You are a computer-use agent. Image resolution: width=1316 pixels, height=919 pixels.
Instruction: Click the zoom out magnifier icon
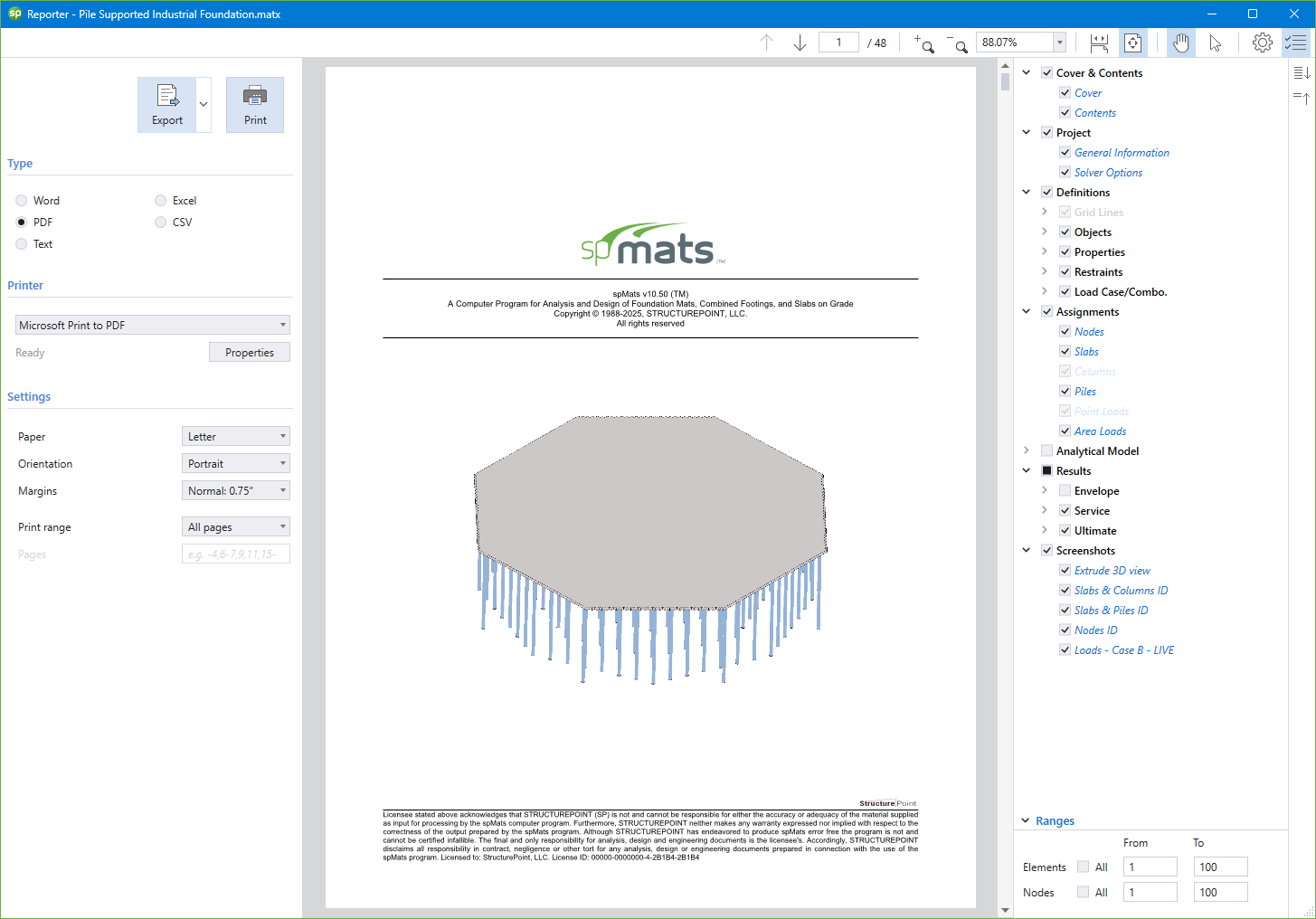[x=957, y=43]
